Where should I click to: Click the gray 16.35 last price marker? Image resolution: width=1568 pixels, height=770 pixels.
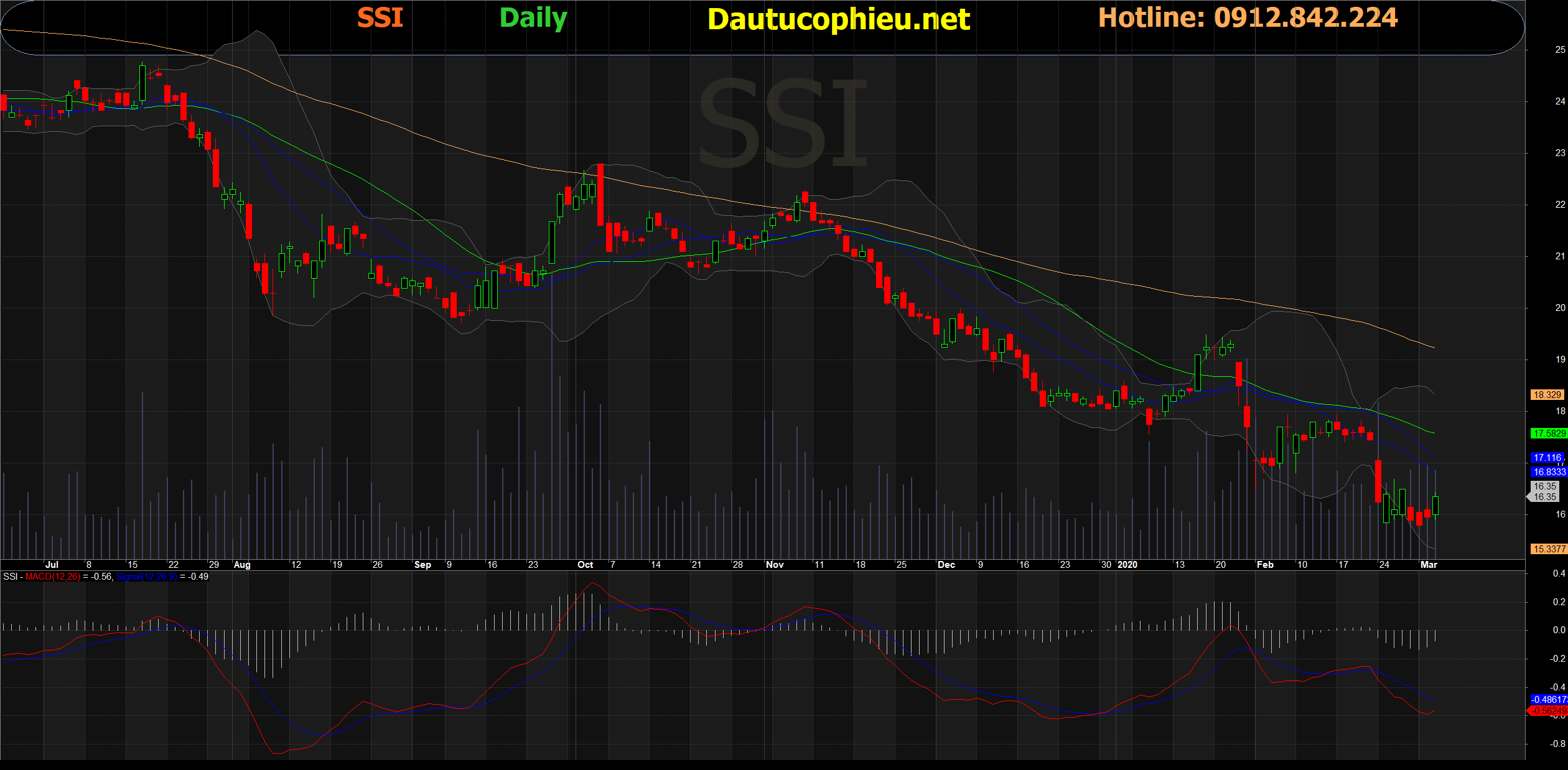tap(1545, 491)
